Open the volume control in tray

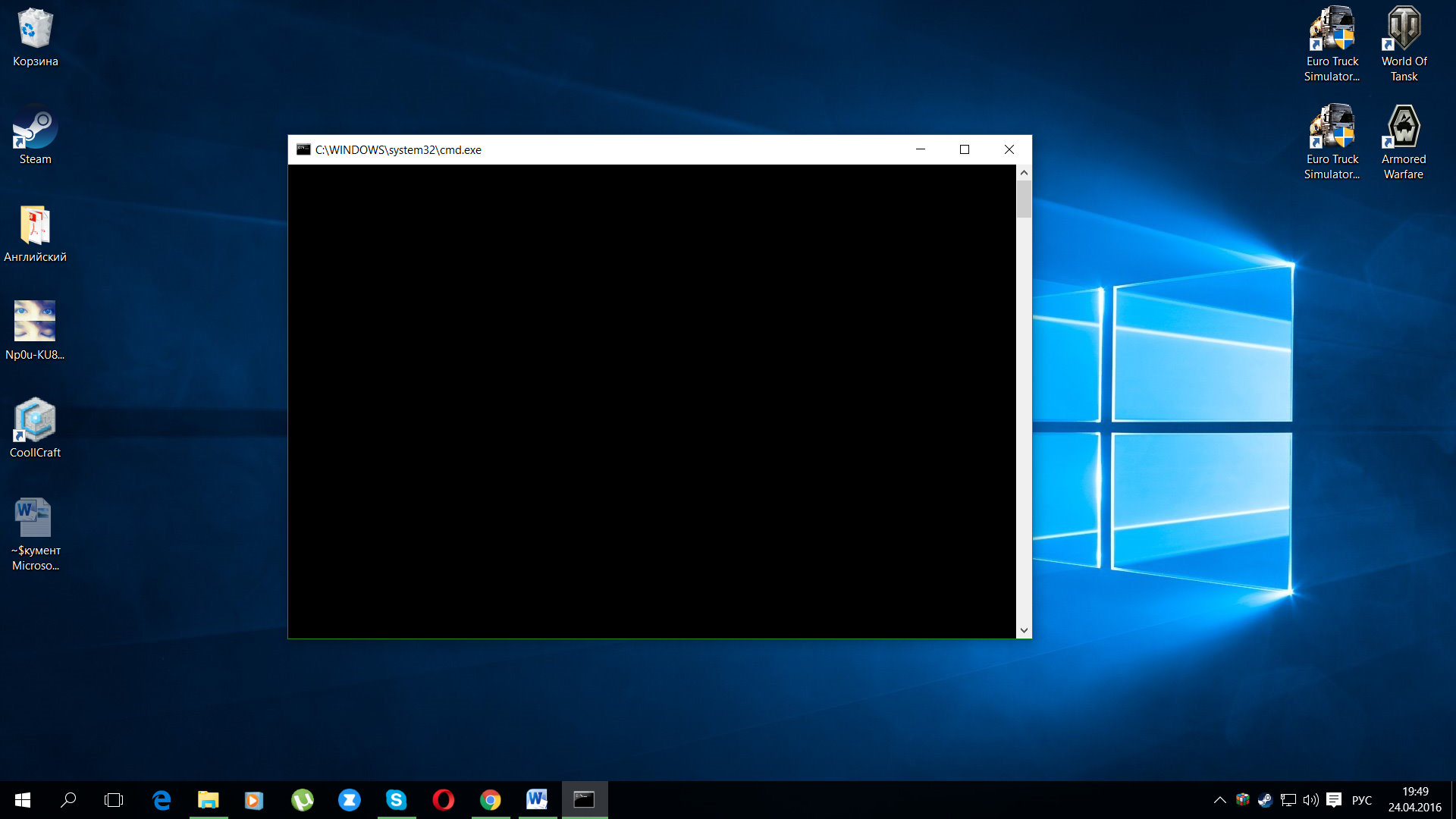coord(1310,800)
